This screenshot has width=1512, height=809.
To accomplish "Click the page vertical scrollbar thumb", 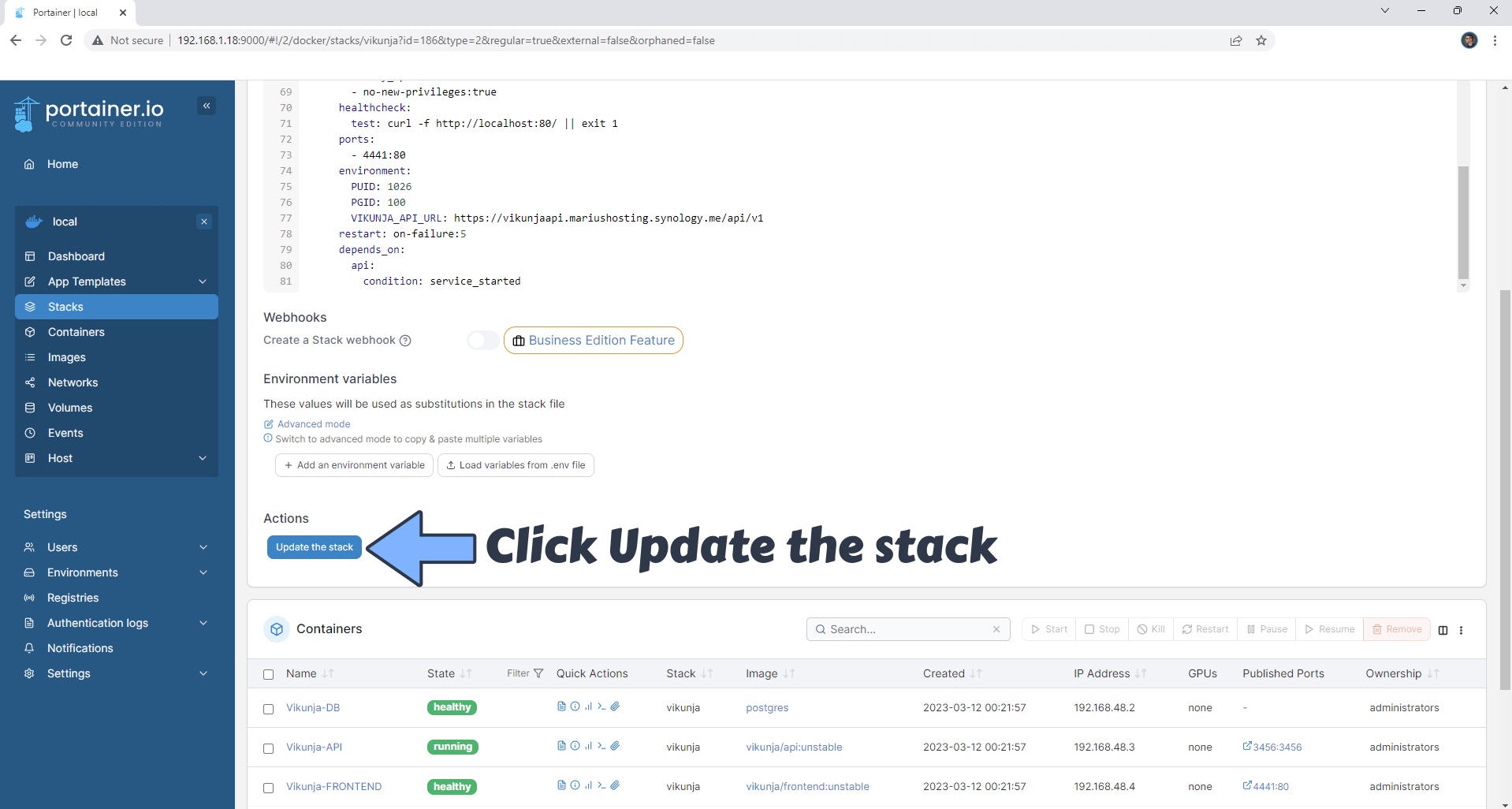I will pos(1505,489).
